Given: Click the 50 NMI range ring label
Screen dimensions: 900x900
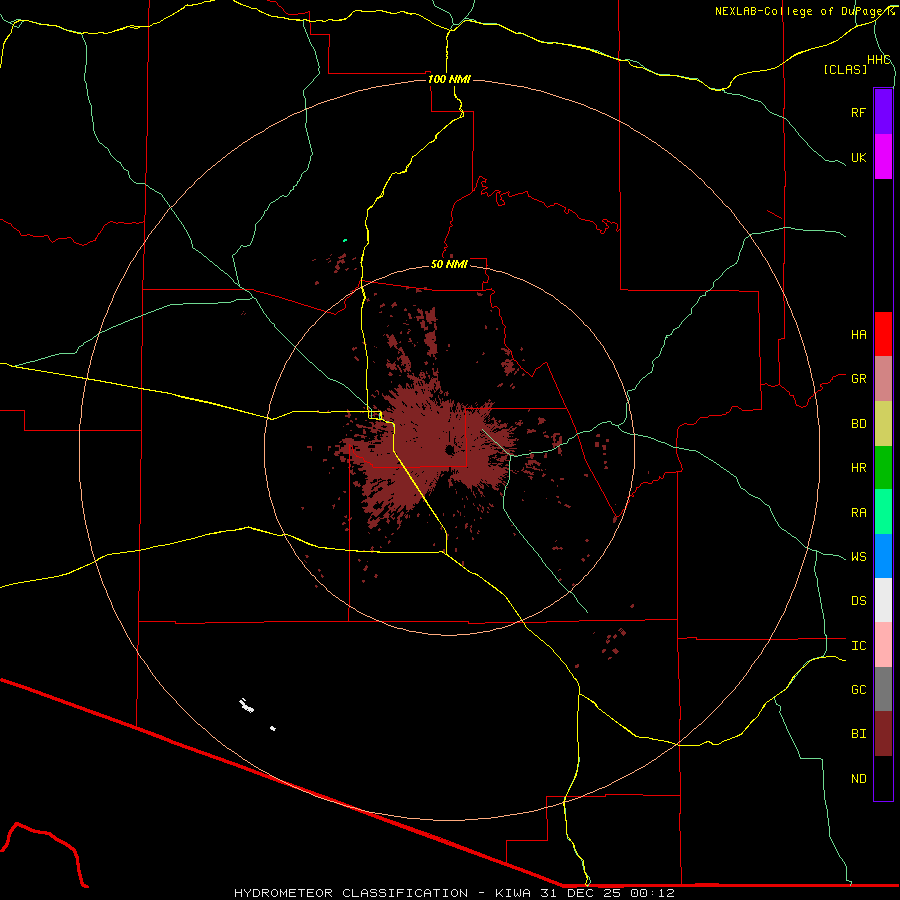Looking at the screenshot, I should point(449,264).
